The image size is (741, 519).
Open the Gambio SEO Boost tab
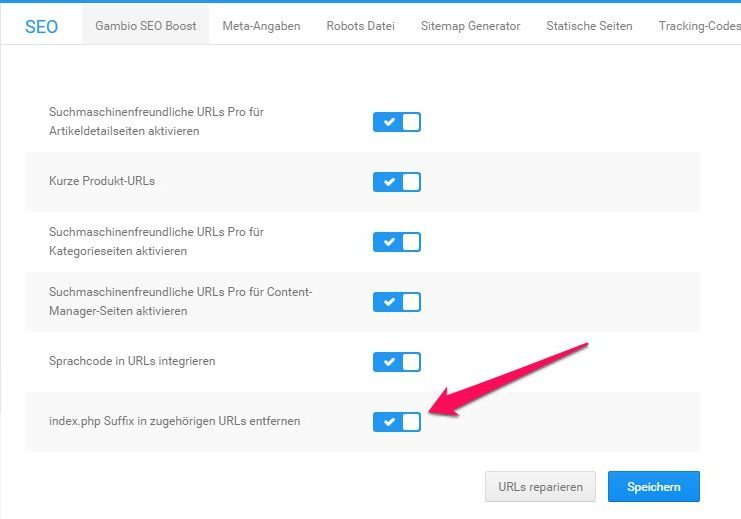(x=145, y=26)
